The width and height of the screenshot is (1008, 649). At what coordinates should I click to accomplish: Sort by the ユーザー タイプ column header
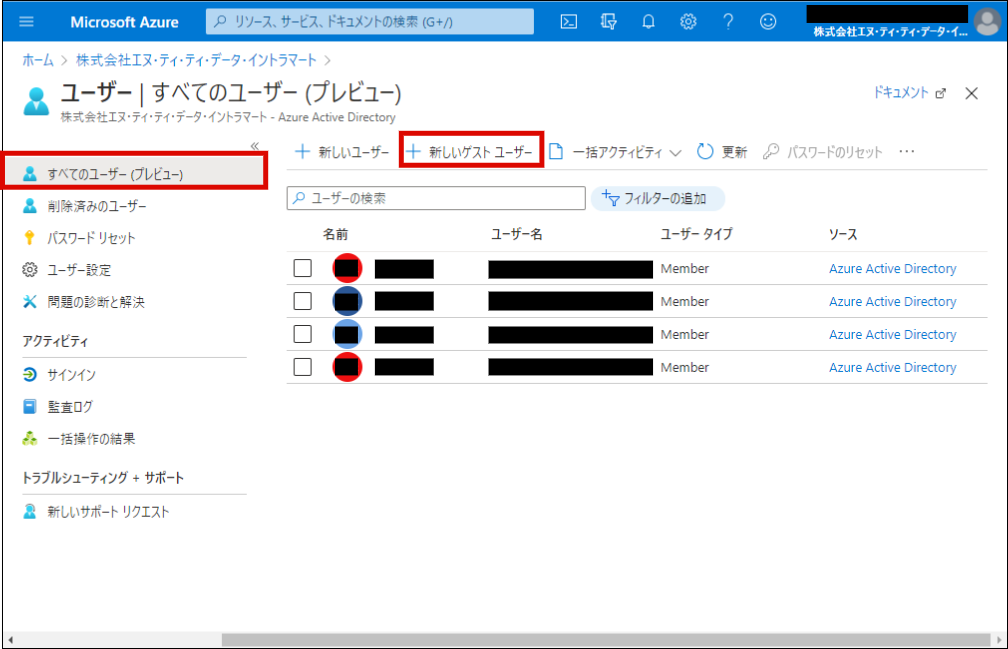[x=696, y=235]
